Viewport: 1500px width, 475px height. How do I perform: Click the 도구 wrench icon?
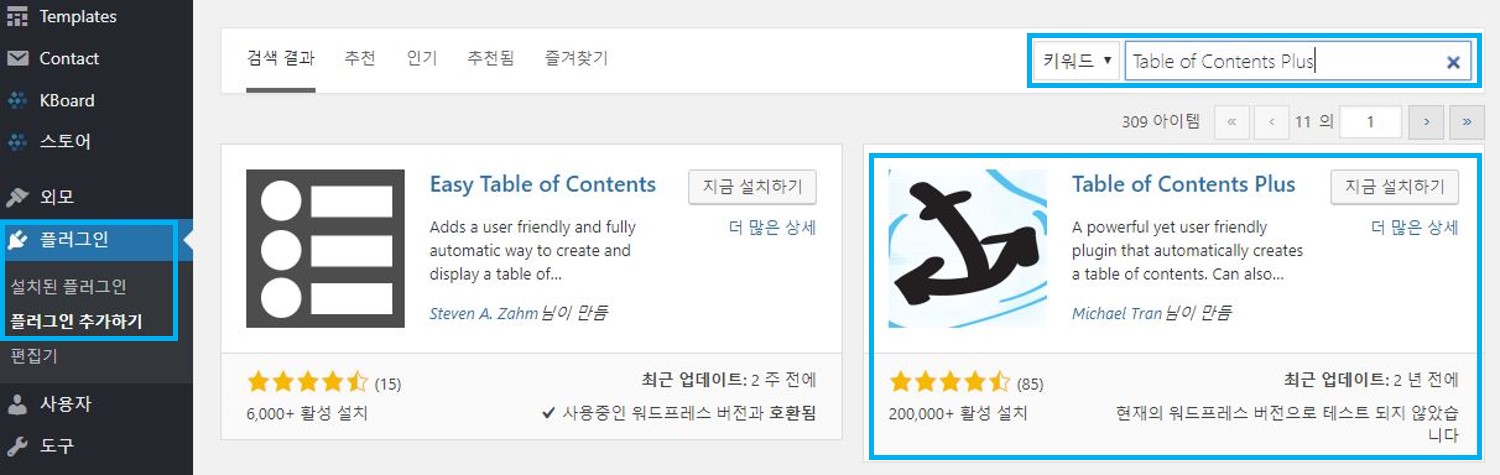pyautogui.click(x=17, y=445)
